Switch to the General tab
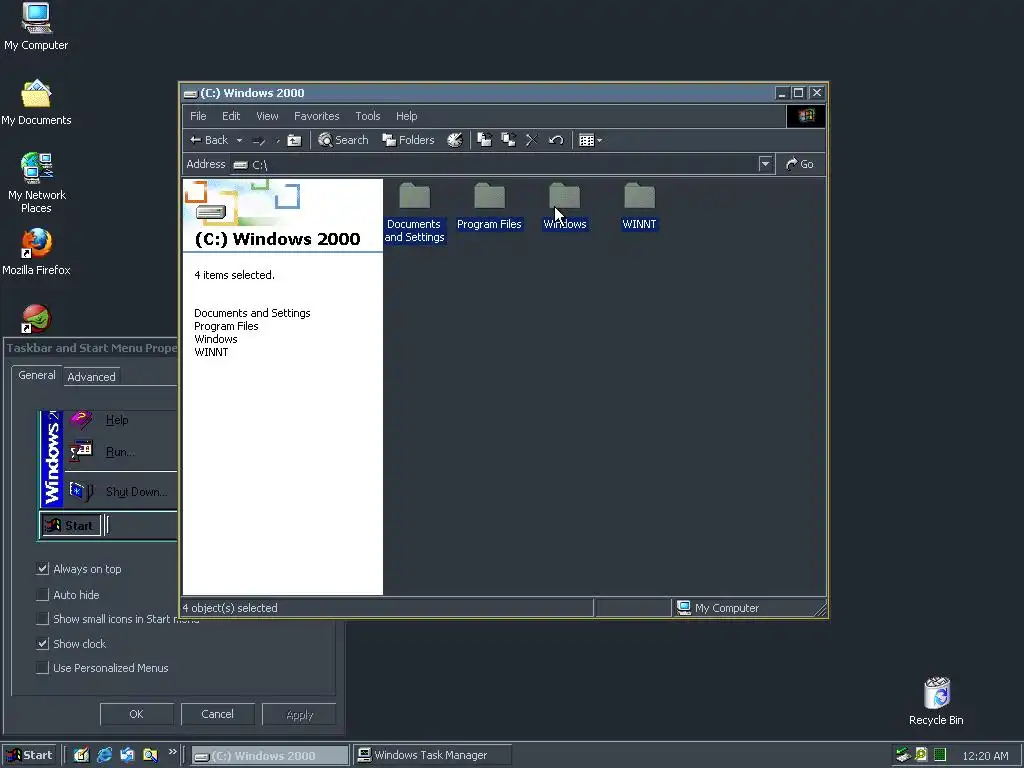This screenshot has width=1024, height=768. (37, 375)
